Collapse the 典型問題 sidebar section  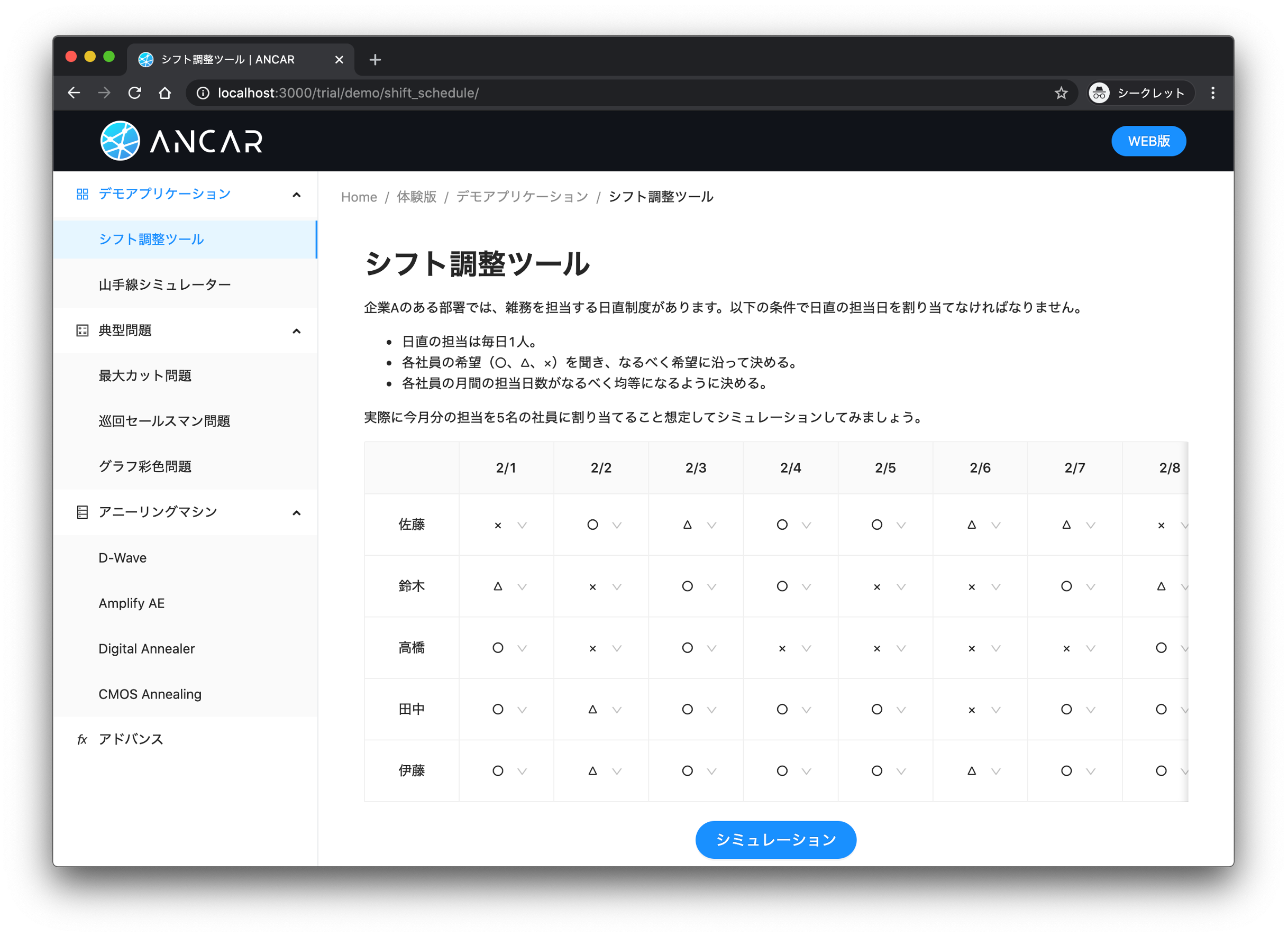(x=296, y=331)
